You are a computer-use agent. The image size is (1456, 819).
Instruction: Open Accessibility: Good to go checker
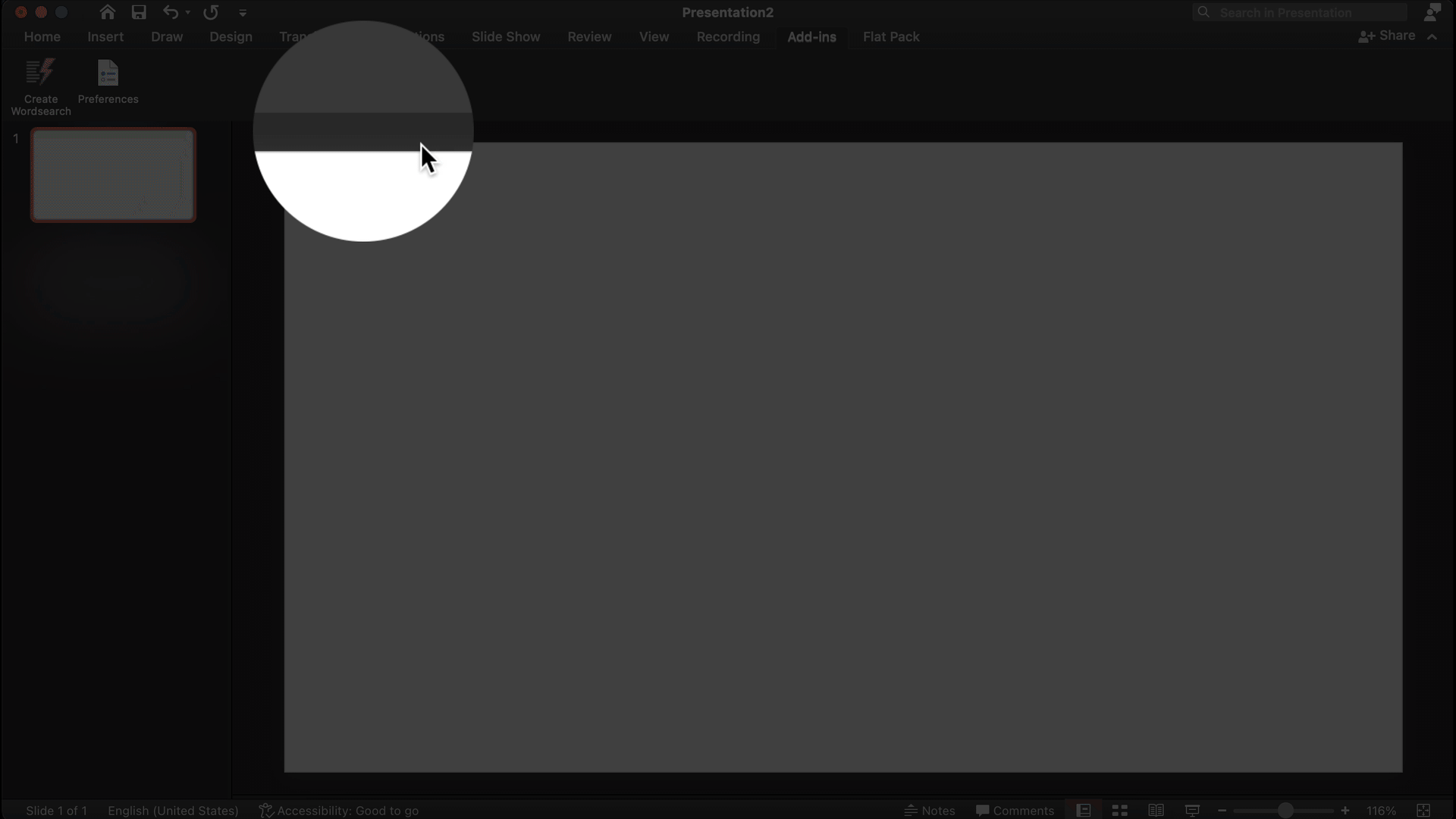338,811
